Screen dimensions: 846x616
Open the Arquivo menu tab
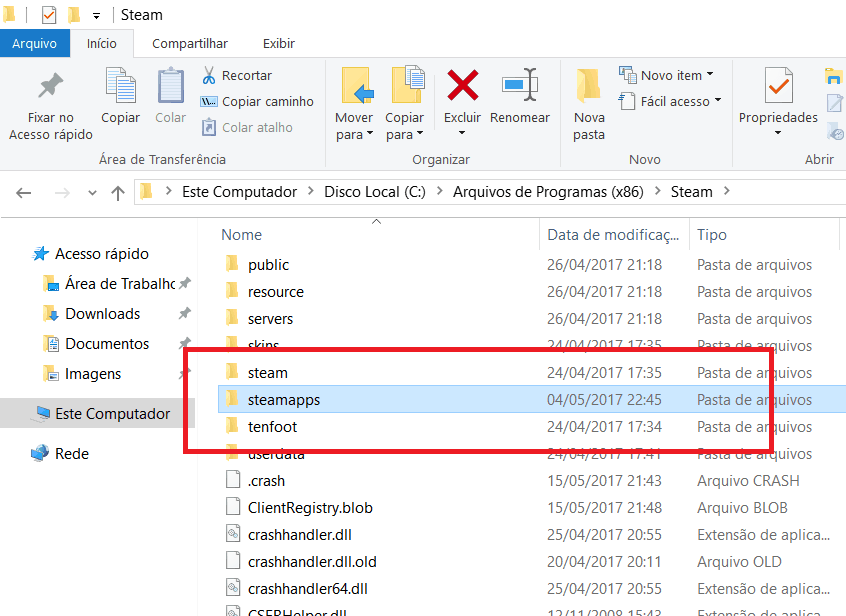click(x=35, y=43)
